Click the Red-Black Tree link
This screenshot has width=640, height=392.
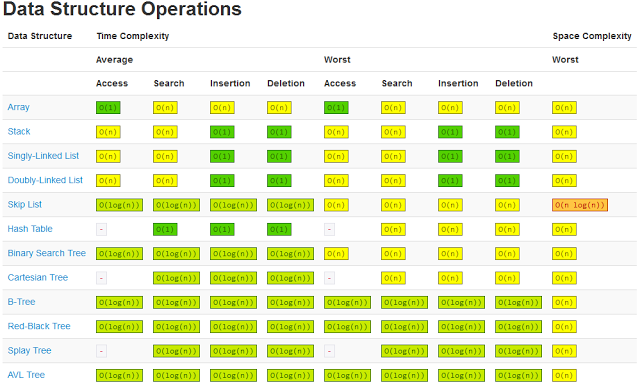(x=39, y=326)
